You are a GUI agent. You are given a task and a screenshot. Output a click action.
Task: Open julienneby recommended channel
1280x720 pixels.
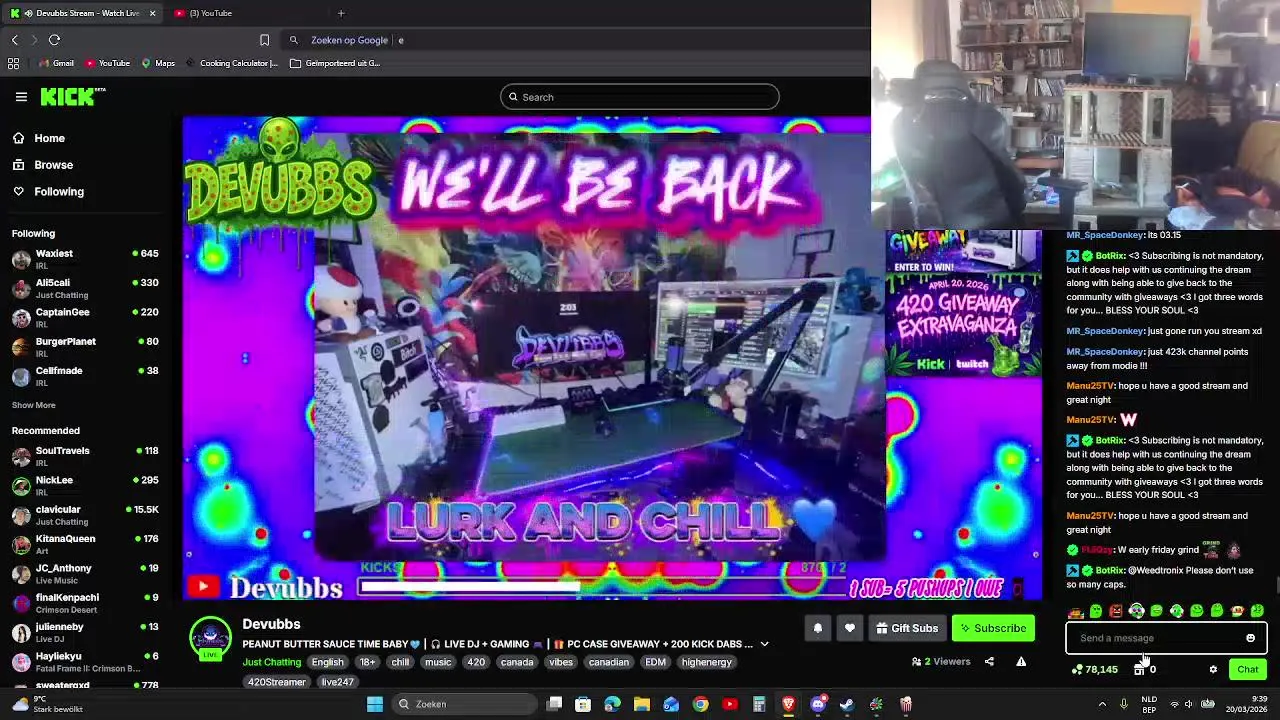tap(86, 632)
